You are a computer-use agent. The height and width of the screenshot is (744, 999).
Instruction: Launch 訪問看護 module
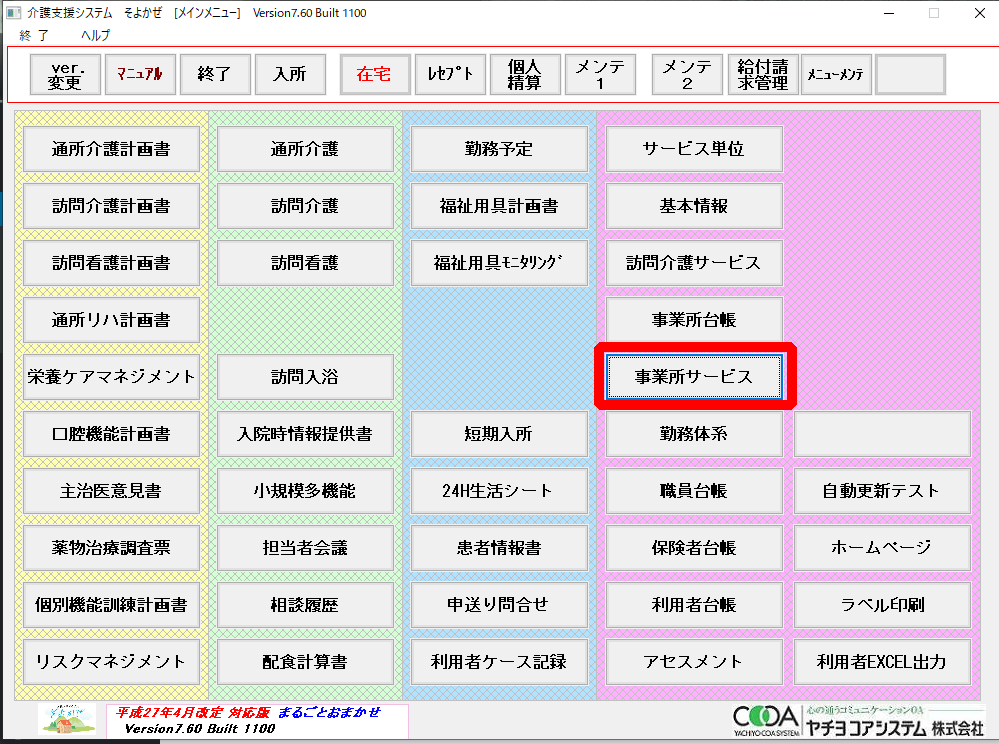[x=305, y=263]
